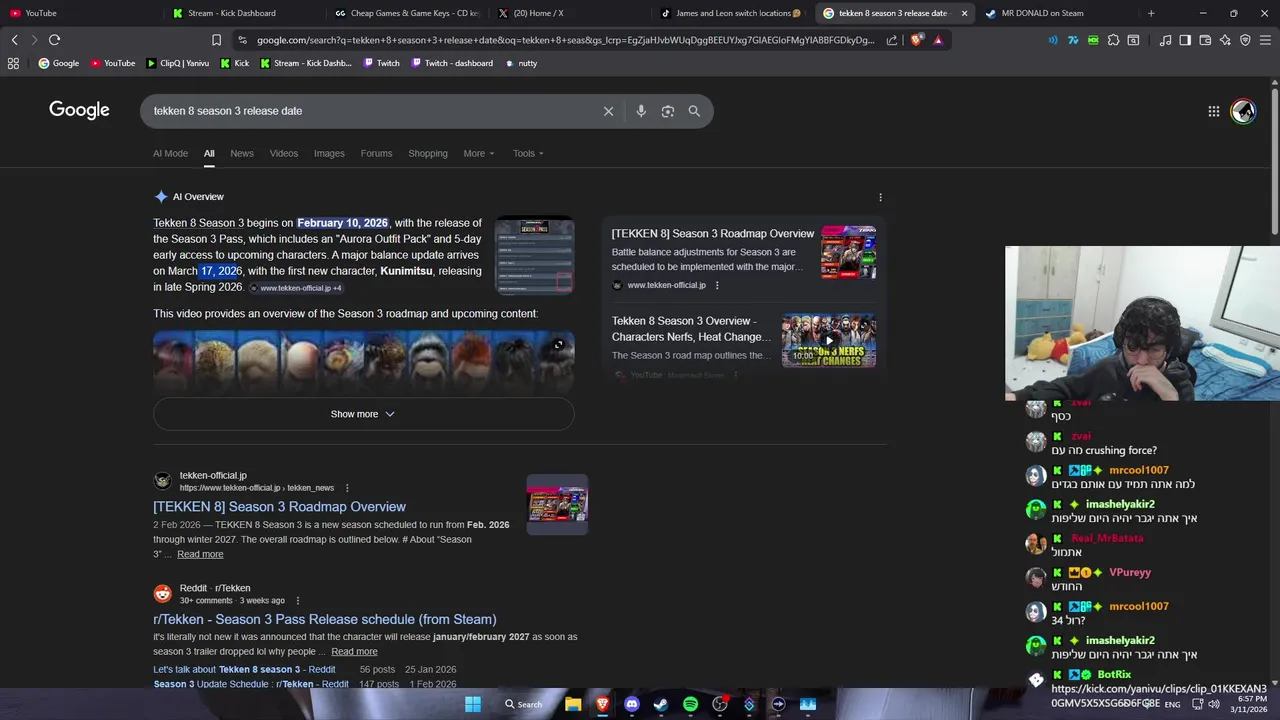Start voice search with the microphone icon
This screenshot has width=1280, height=720.
(641, 111)
